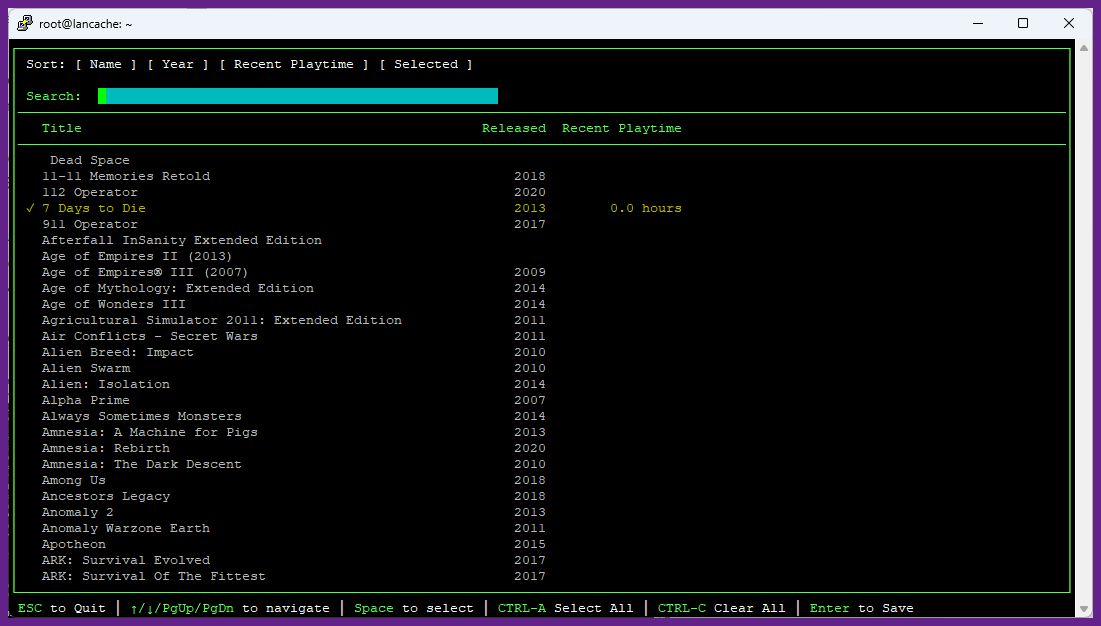
Task: Select Amnesia: A Machine for Pigs
Action: coord(150,432)
